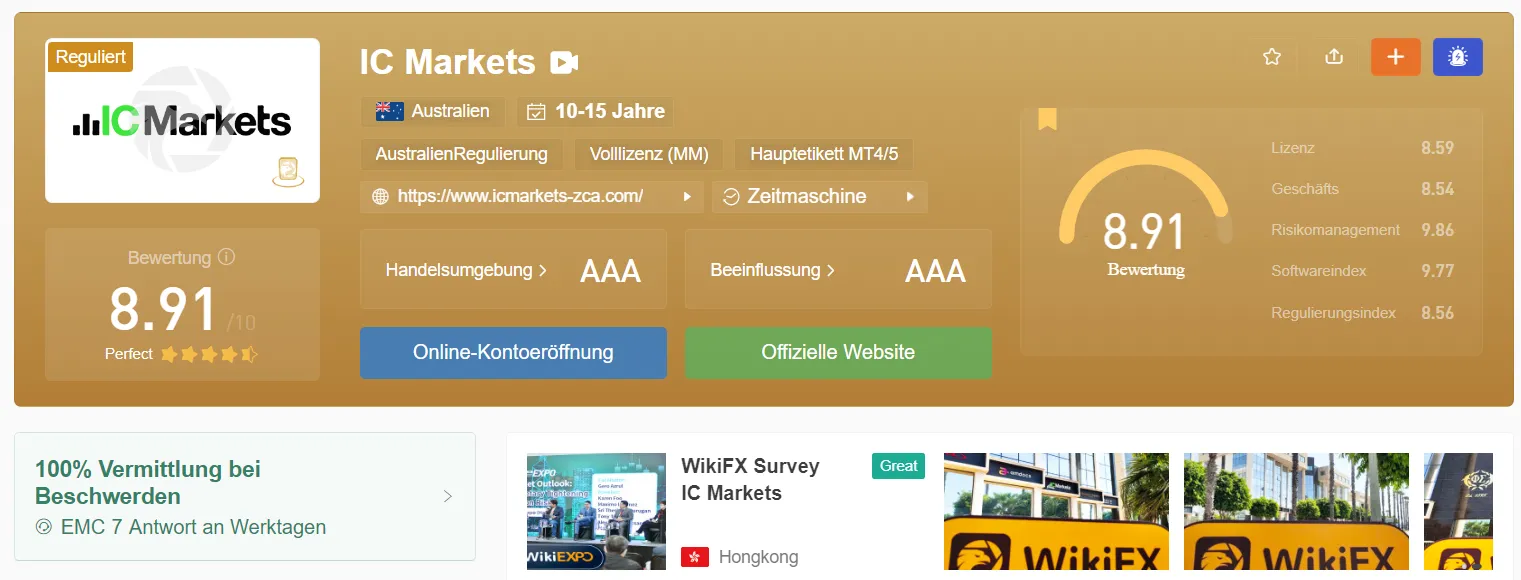Select the Volllizenz (MM) tag
Image resolution: width=1521 pixels, height=580 pixels.
click(649, 154)
